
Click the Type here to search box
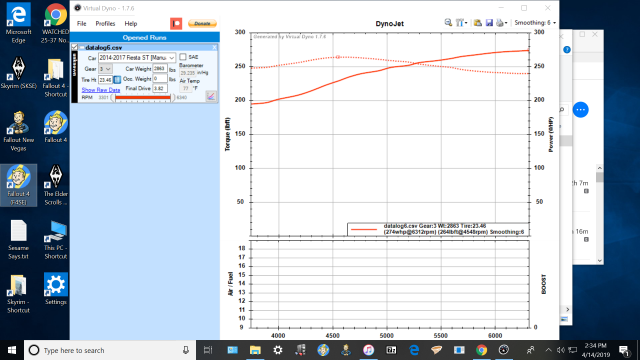pyautogui.click(x=110, y=350)
